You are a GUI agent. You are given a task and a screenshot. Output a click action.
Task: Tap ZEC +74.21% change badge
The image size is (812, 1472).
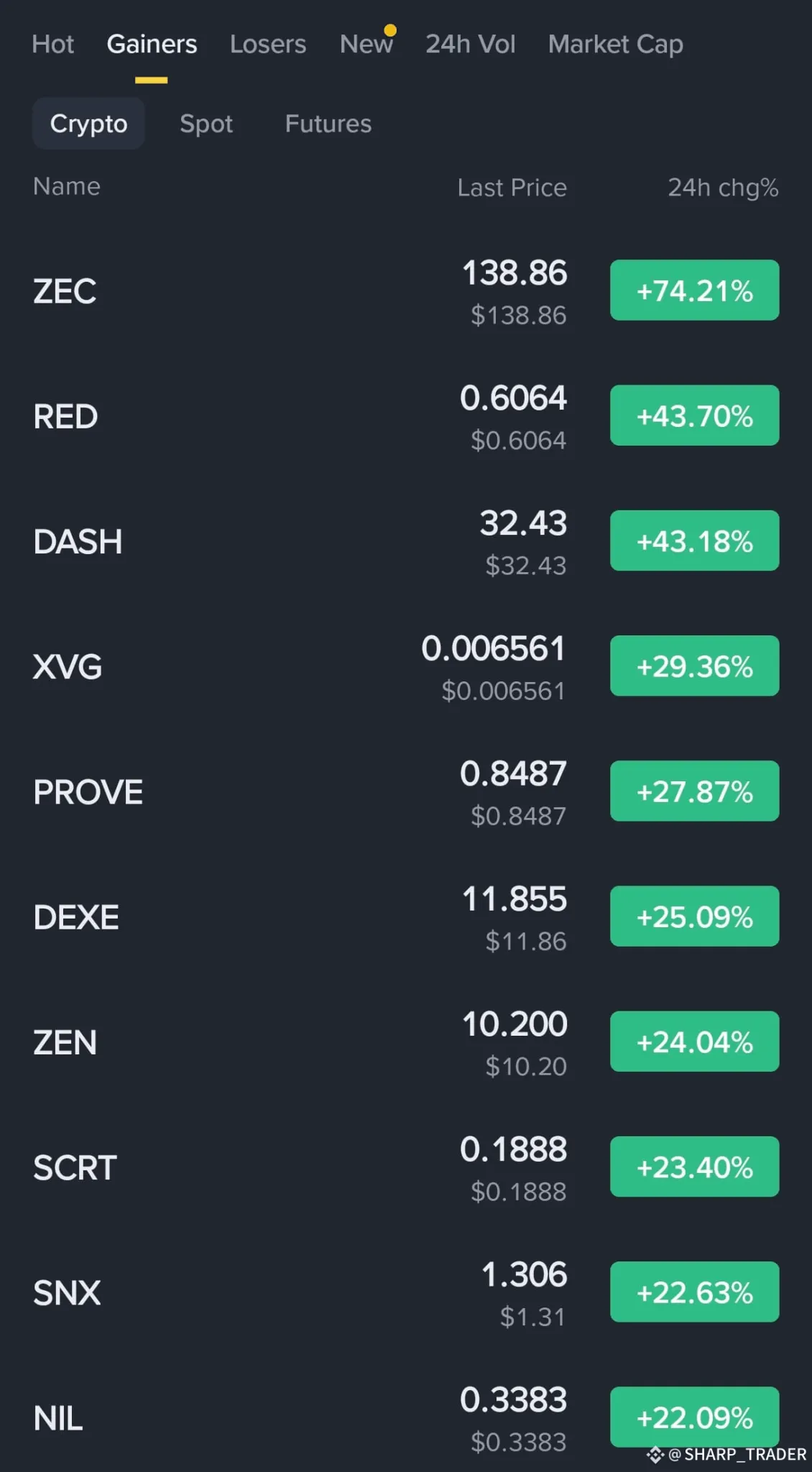click(x=694, y=290)
